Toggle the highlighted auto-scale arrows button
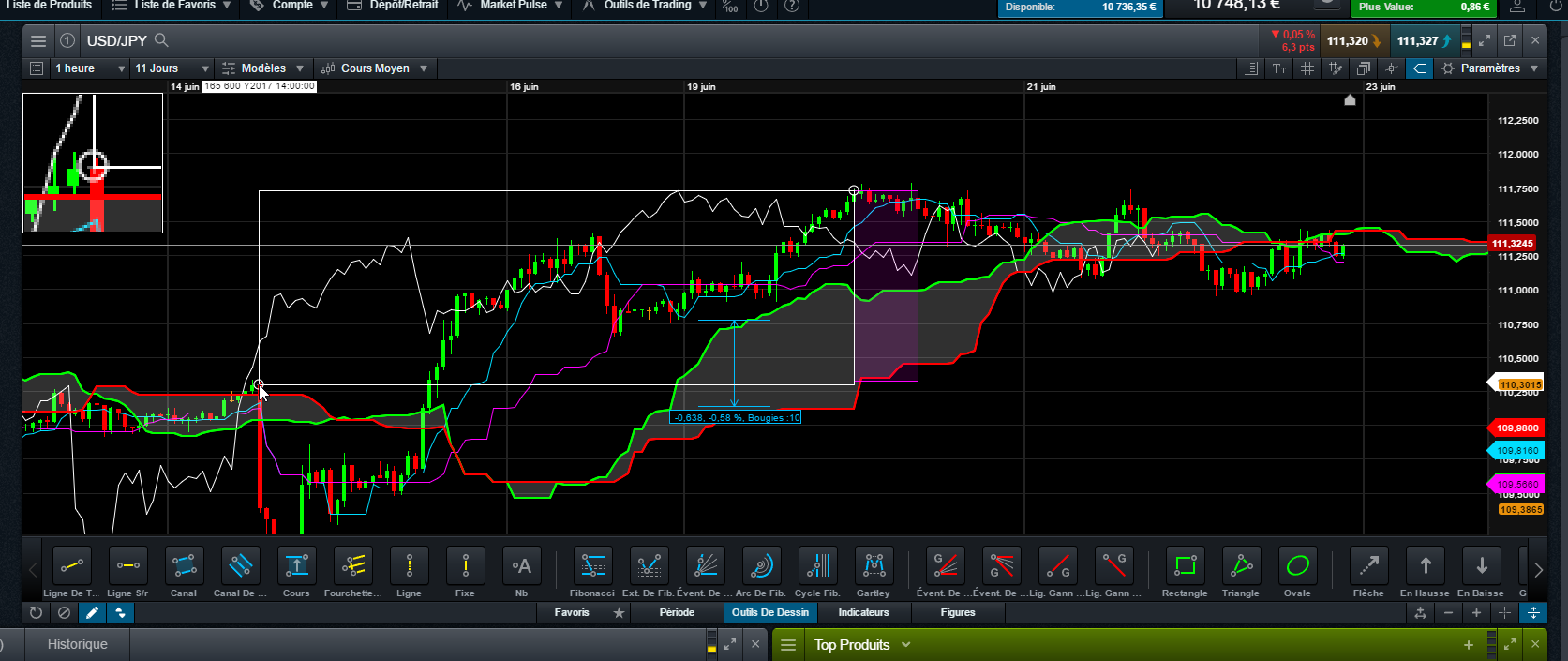 1533,612
